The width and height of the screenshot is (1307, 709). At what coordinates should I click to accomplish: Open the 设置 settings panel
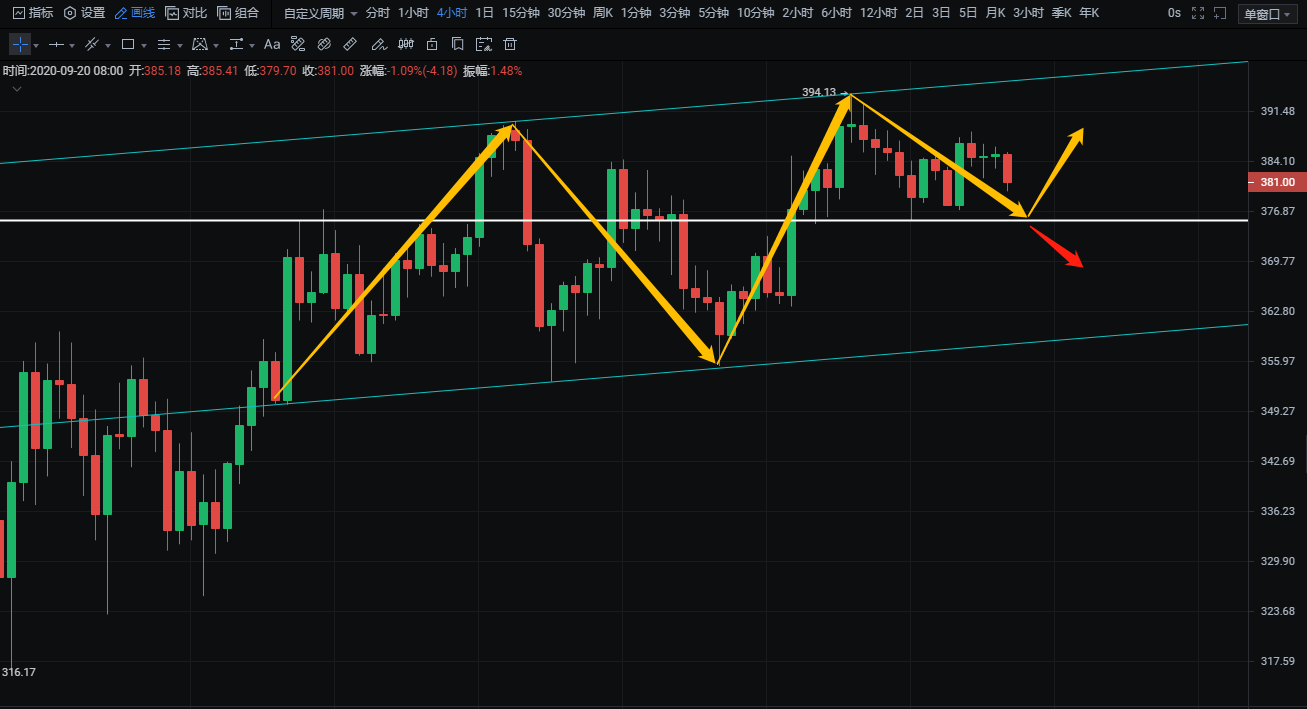click(84, 13)
